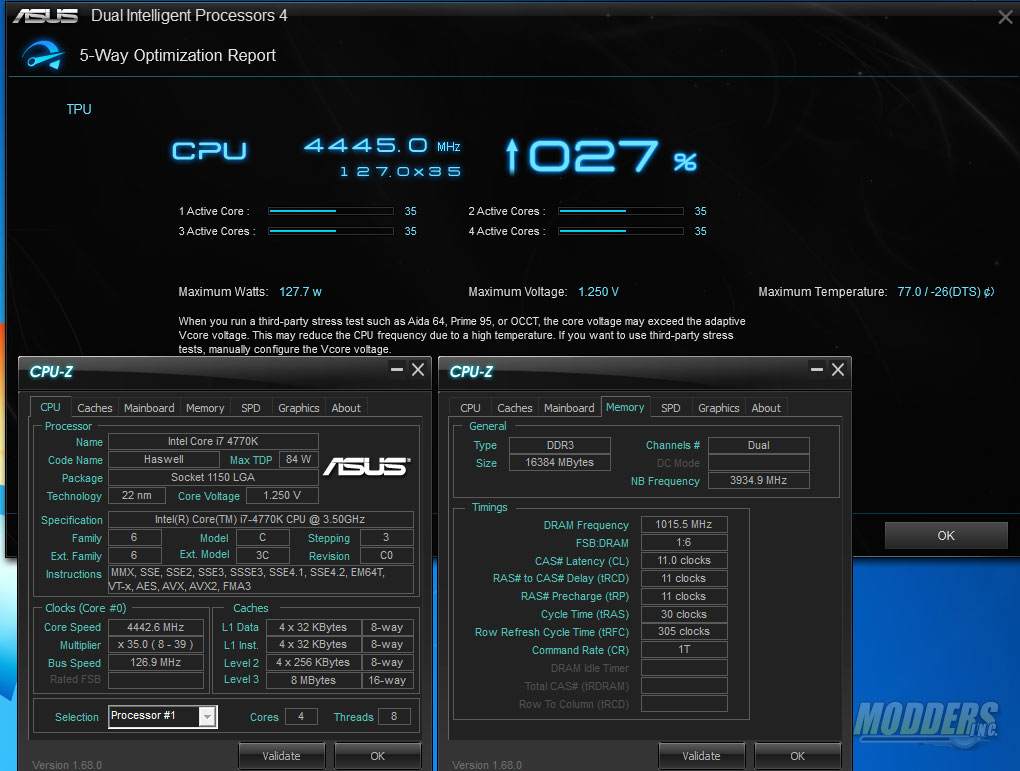Select CPU tab in left CPU-Z window

[50, 407]
